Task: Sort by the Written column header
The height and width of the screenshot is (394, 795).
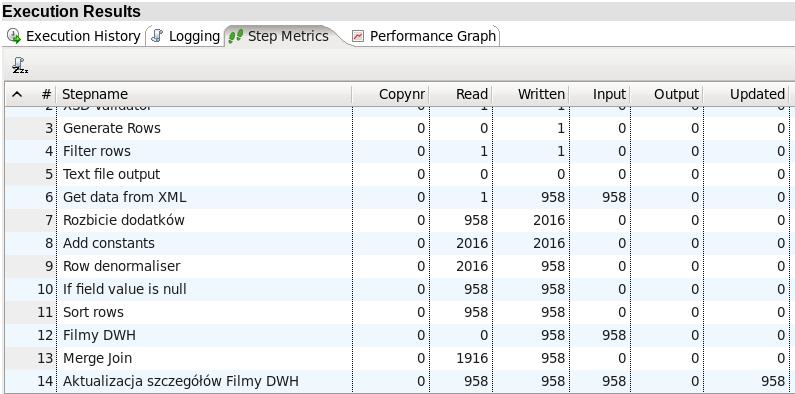Action: [531, 94]
